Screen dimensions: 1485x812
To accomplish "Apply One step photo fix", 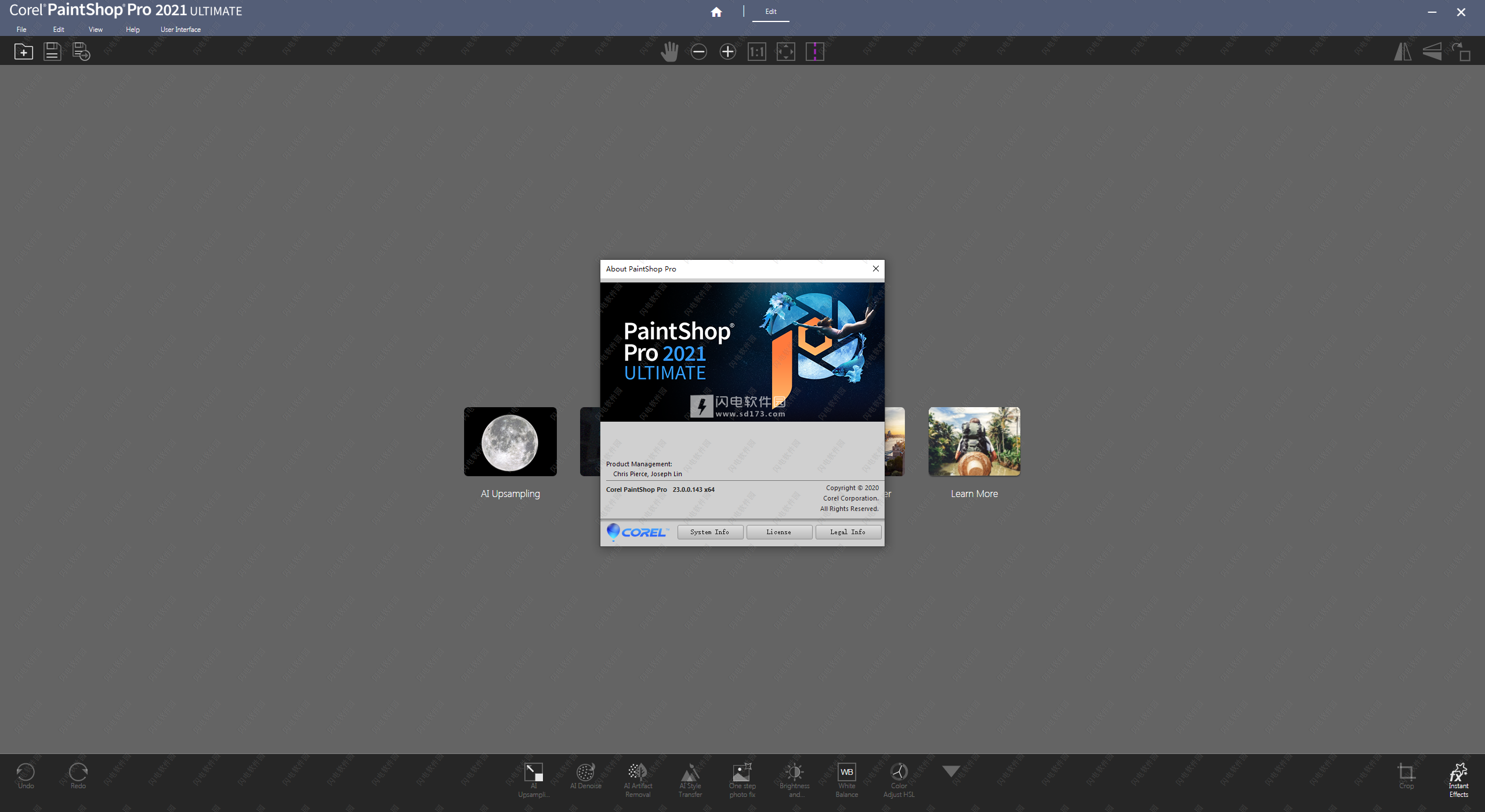I will [x=742, y=780].
